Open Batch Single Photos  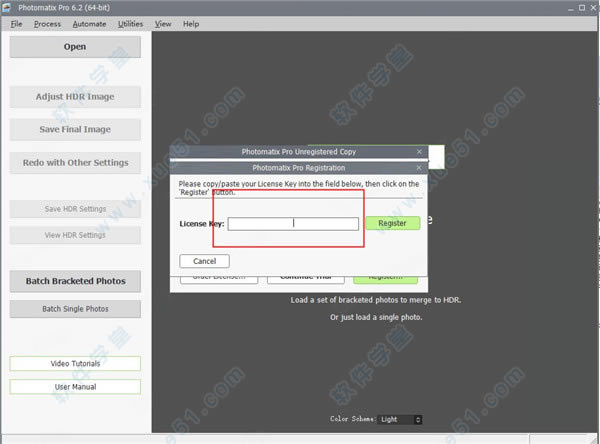pos(75,309)
